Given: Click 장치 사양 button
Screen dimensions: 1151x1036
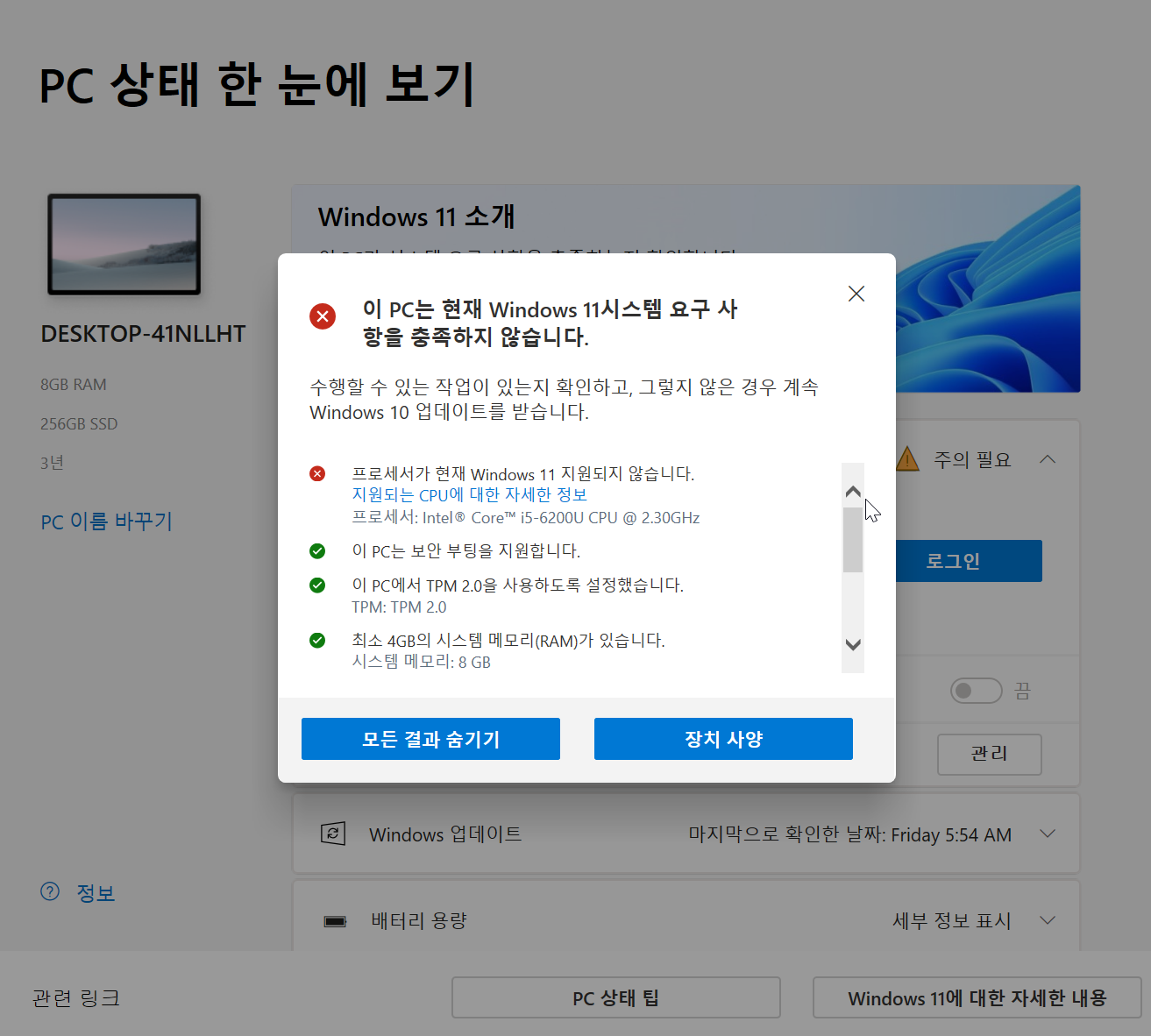Looking at the screenshot, I should click(x=723, y=739).
